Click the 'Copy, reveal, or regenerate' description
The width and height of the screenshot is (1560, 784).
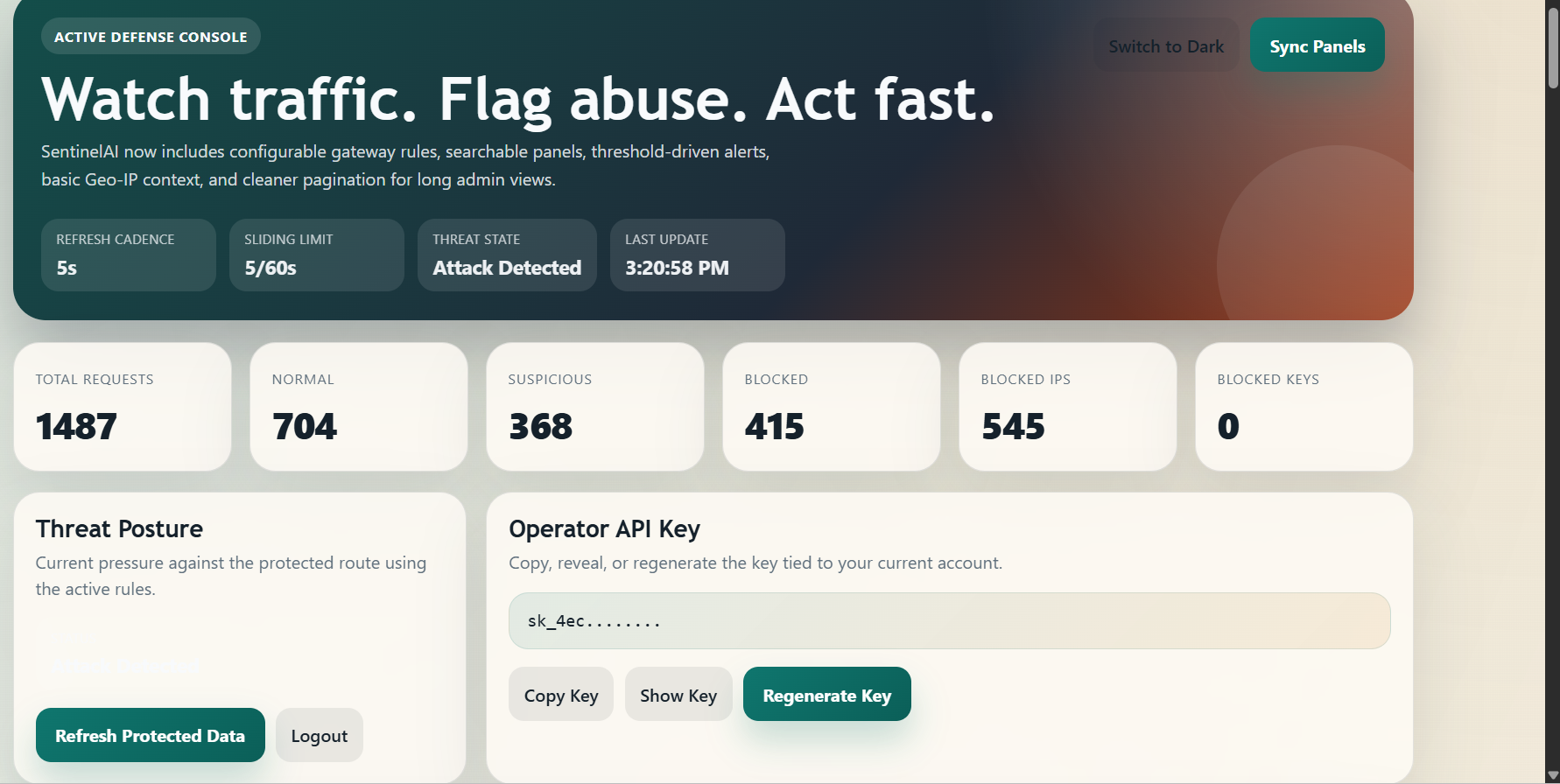click(755, 563)
